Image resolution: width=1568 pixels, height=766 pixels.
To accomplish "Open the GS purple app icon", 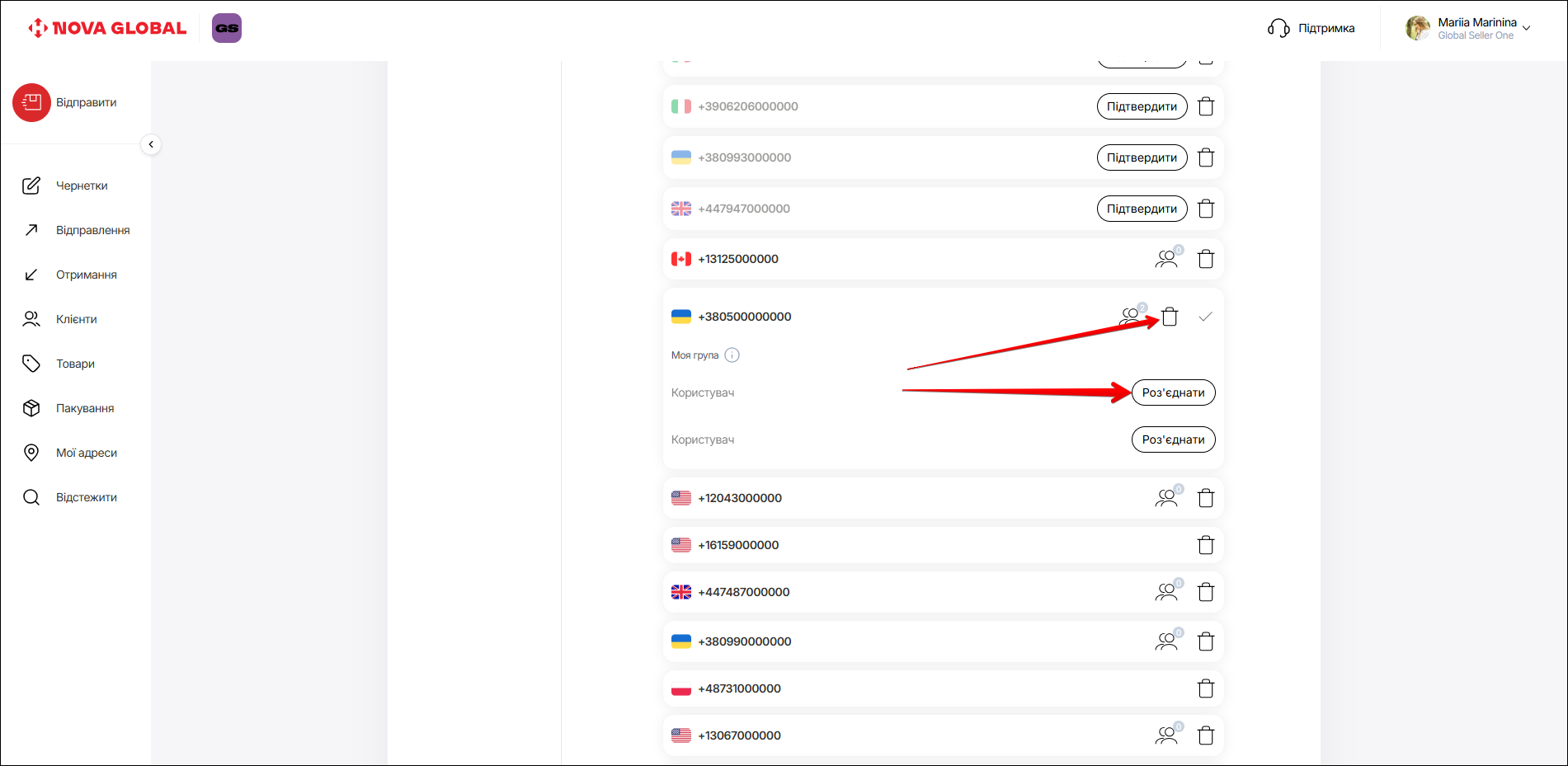I will click(x=227, y=28).
